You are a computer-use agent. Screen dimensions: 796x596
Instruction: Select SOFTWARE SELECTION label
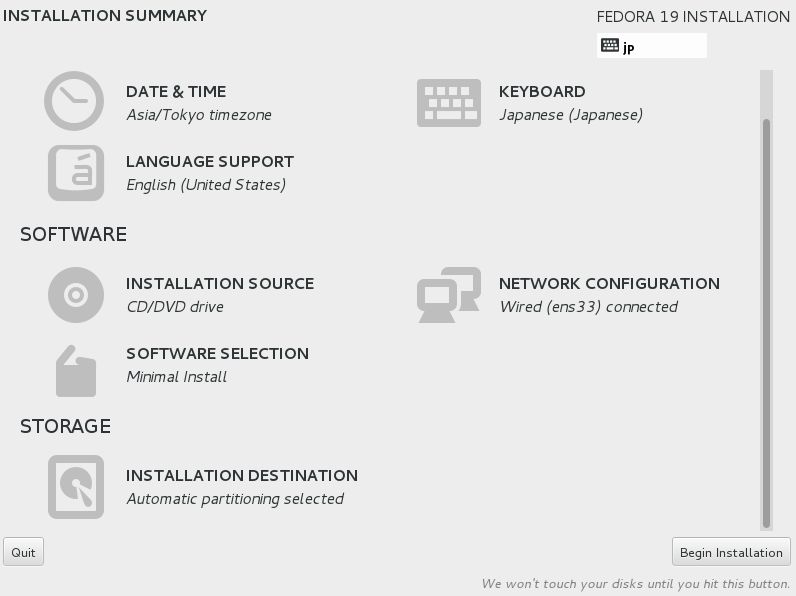218,353
